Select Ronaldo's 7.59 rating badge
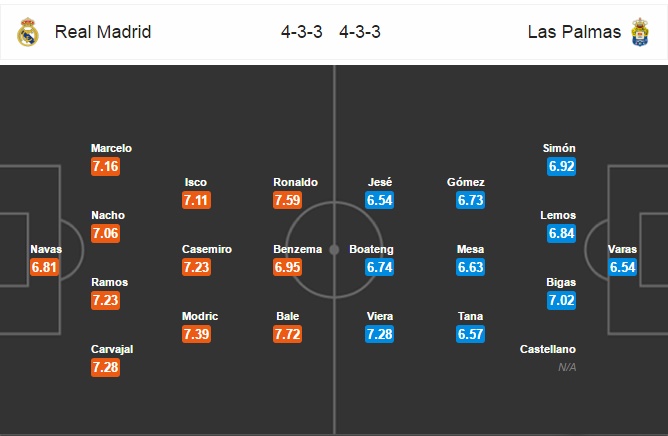This screenshot has height=436, width=668. 288,200
